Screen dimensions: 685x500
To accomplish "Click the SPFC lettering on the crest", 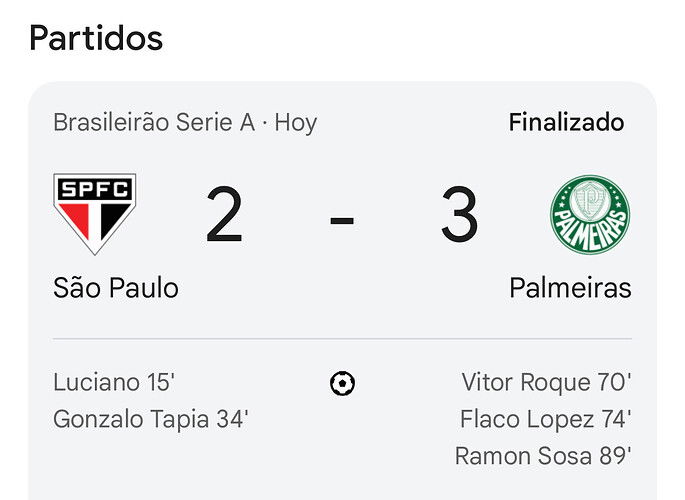I will (94, 187).
